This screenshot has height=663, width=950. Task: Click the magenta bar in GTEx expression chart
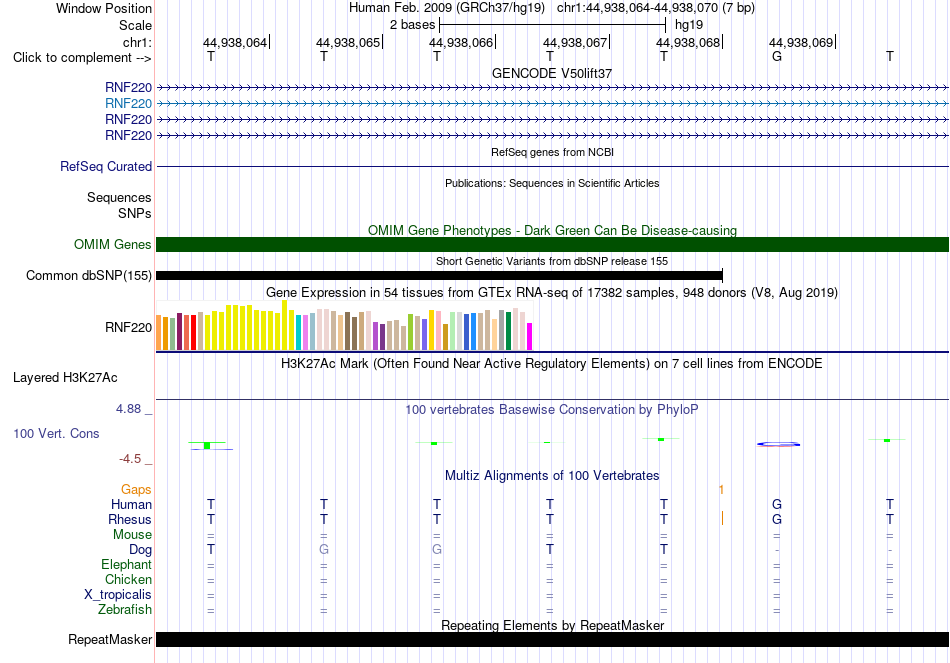pyautogui.click(x=530, y=336)
